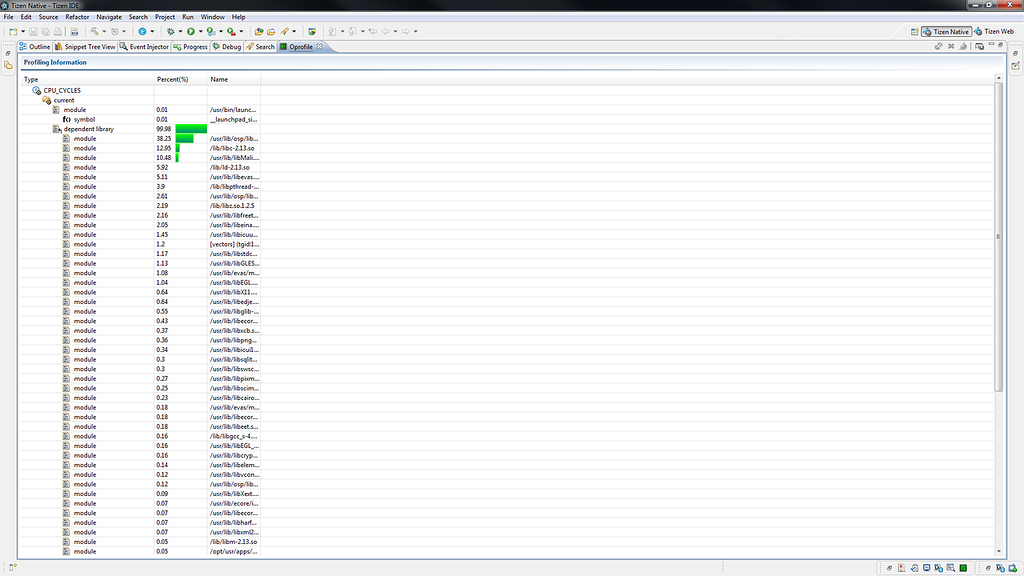Open the Debug dropdown arrow
The width and height of the screenshot is (1024, 576).
[180, 31]
